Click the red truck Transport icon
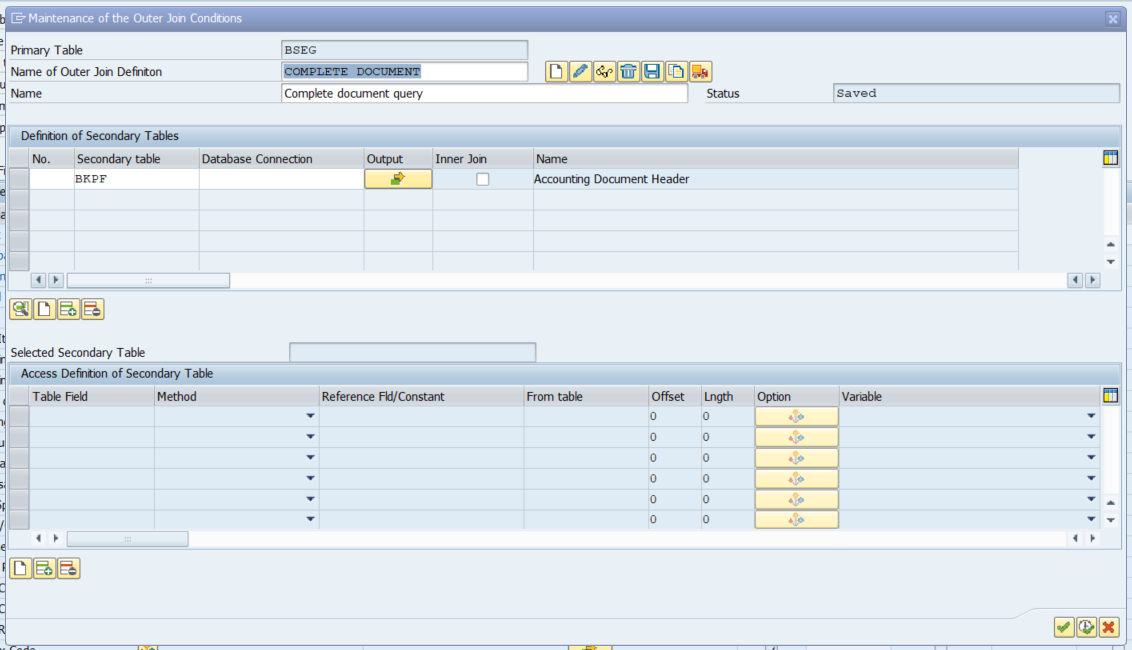The width and height of the screenshot is (1132, 650). pos(700,72)
